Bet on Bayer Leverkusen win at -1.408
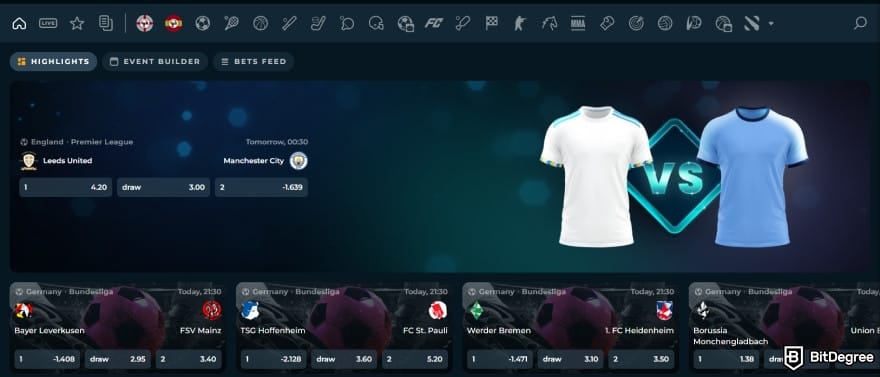Screen dimensions: 880x377 (47, 359)
